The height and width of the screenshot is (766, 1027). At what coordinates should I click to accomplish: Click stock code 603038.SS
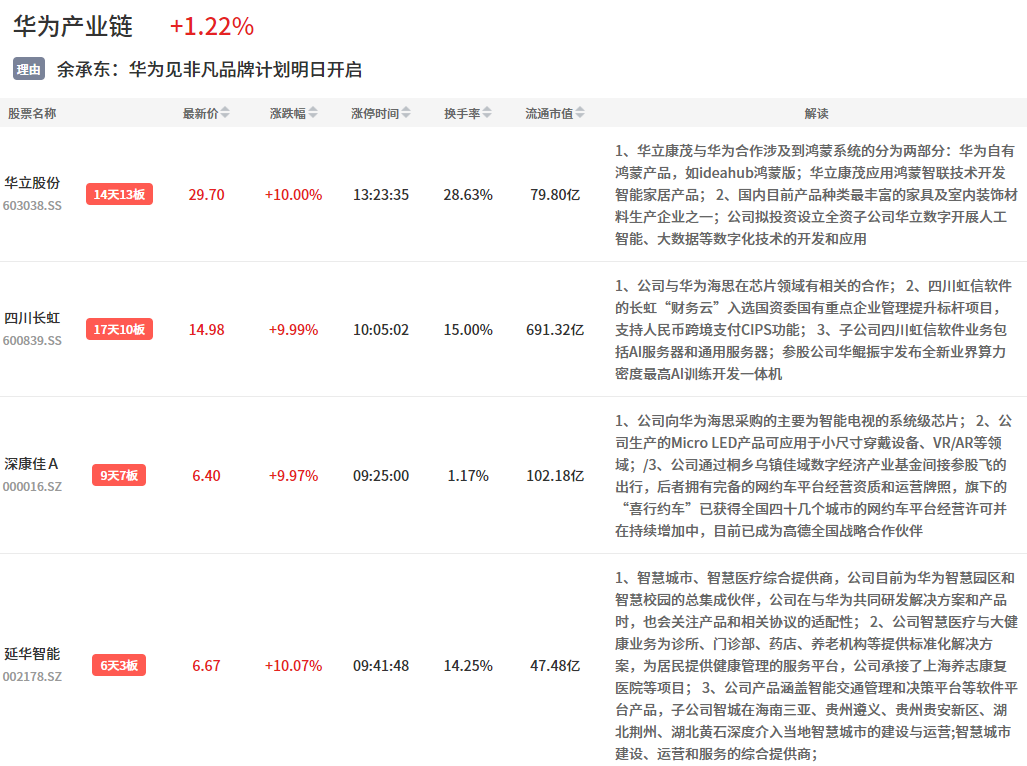pyautogui.click(x=32, y=205)
